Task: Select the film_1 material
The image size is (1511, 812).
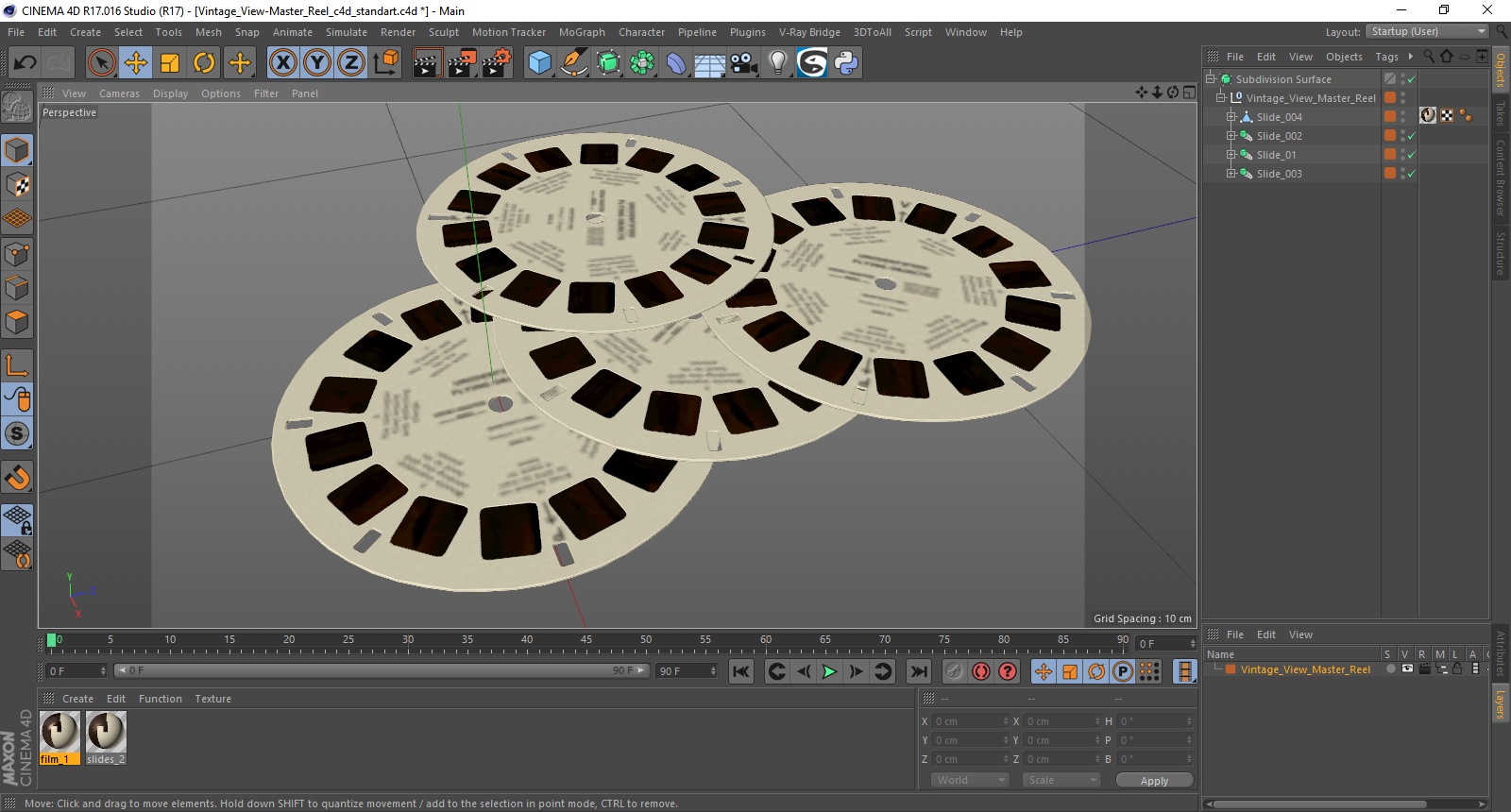Action: tap(59, 737)
